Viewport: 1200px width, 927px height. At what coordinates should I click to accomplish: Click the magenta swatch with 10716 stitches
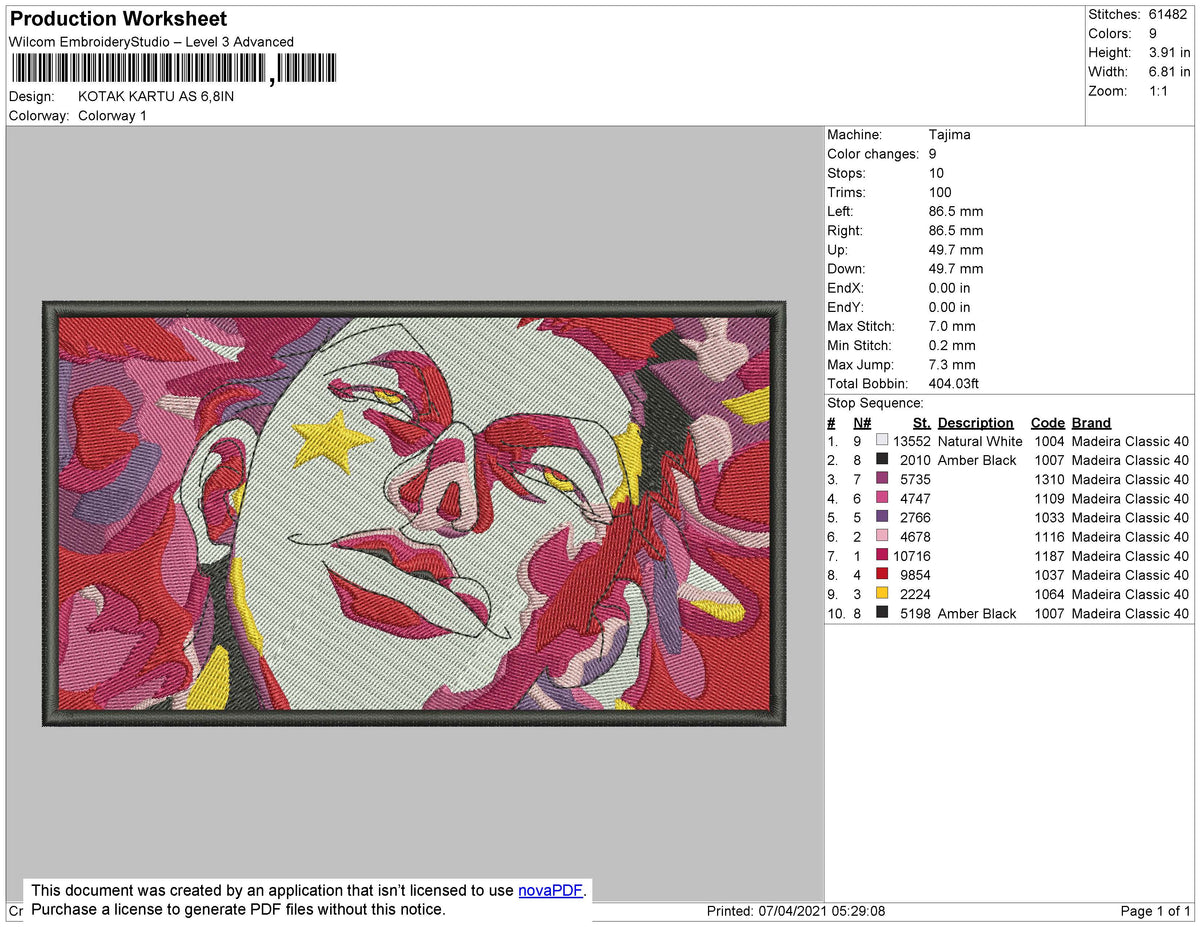(883, 556)
